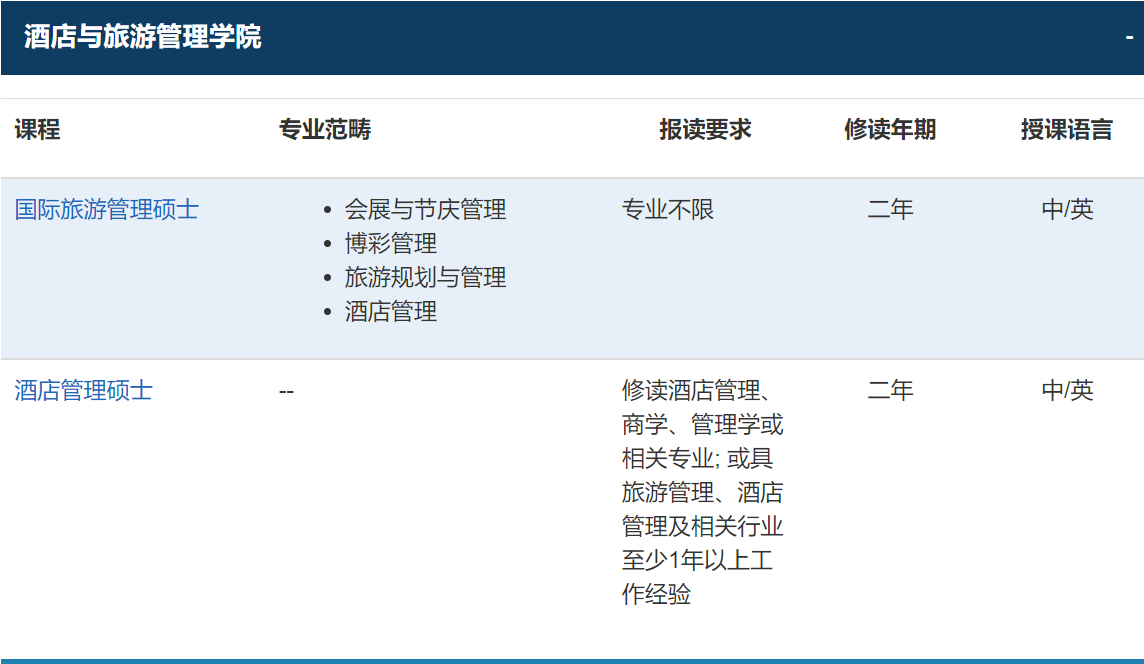Select the 会展与节庆管理 list item
Image resolution: width=1144 pixels, height=664 pixels.
point(425,210)
